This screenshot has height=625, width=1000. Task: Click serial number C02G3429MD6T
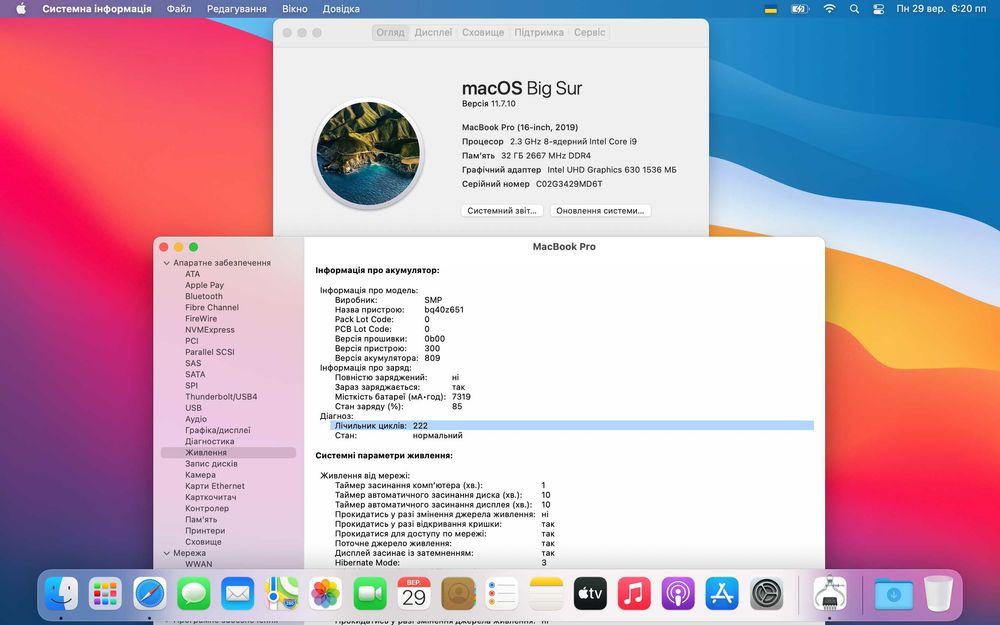(569, 184)
